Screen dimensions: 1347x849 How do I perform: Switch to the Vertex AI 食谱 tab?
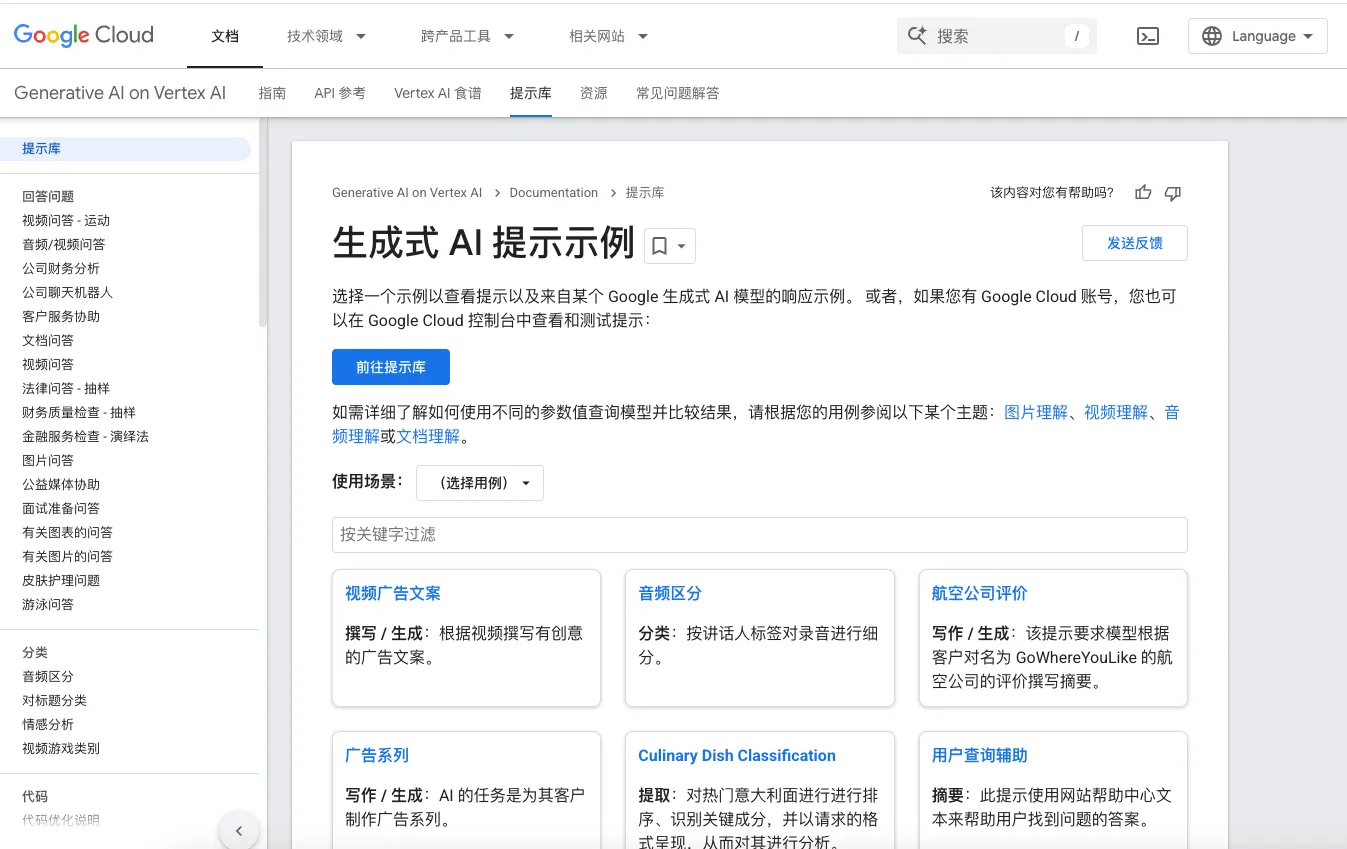438,93
